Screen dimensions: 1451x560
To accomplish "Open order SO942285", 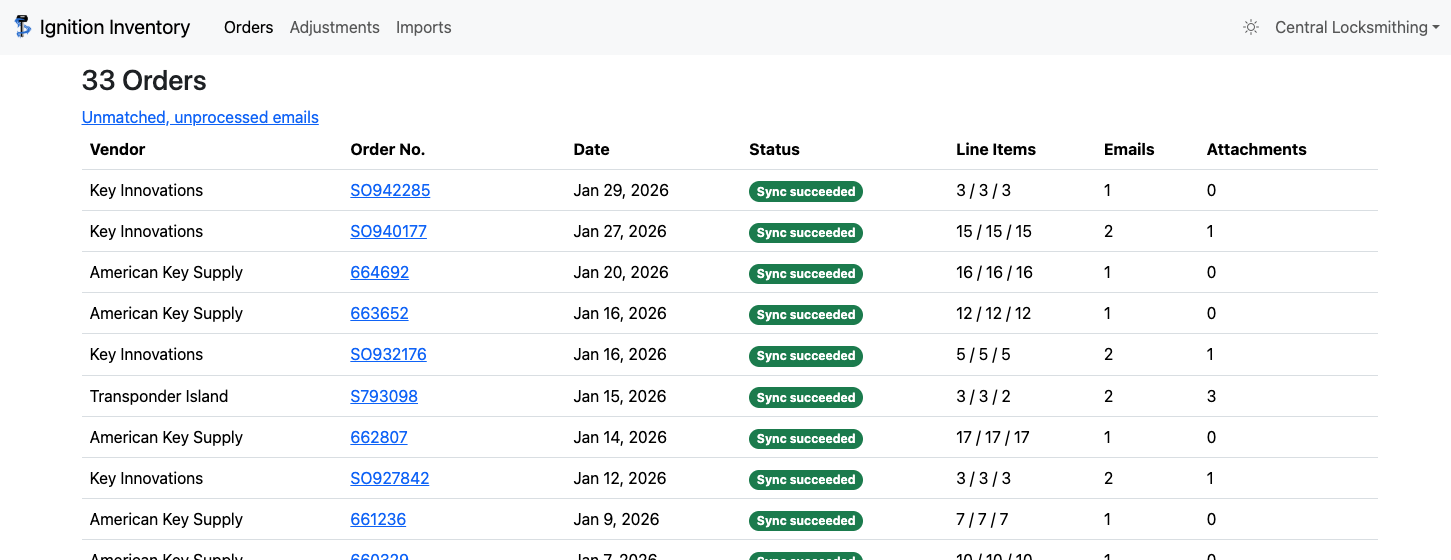I will coord(390,190).
